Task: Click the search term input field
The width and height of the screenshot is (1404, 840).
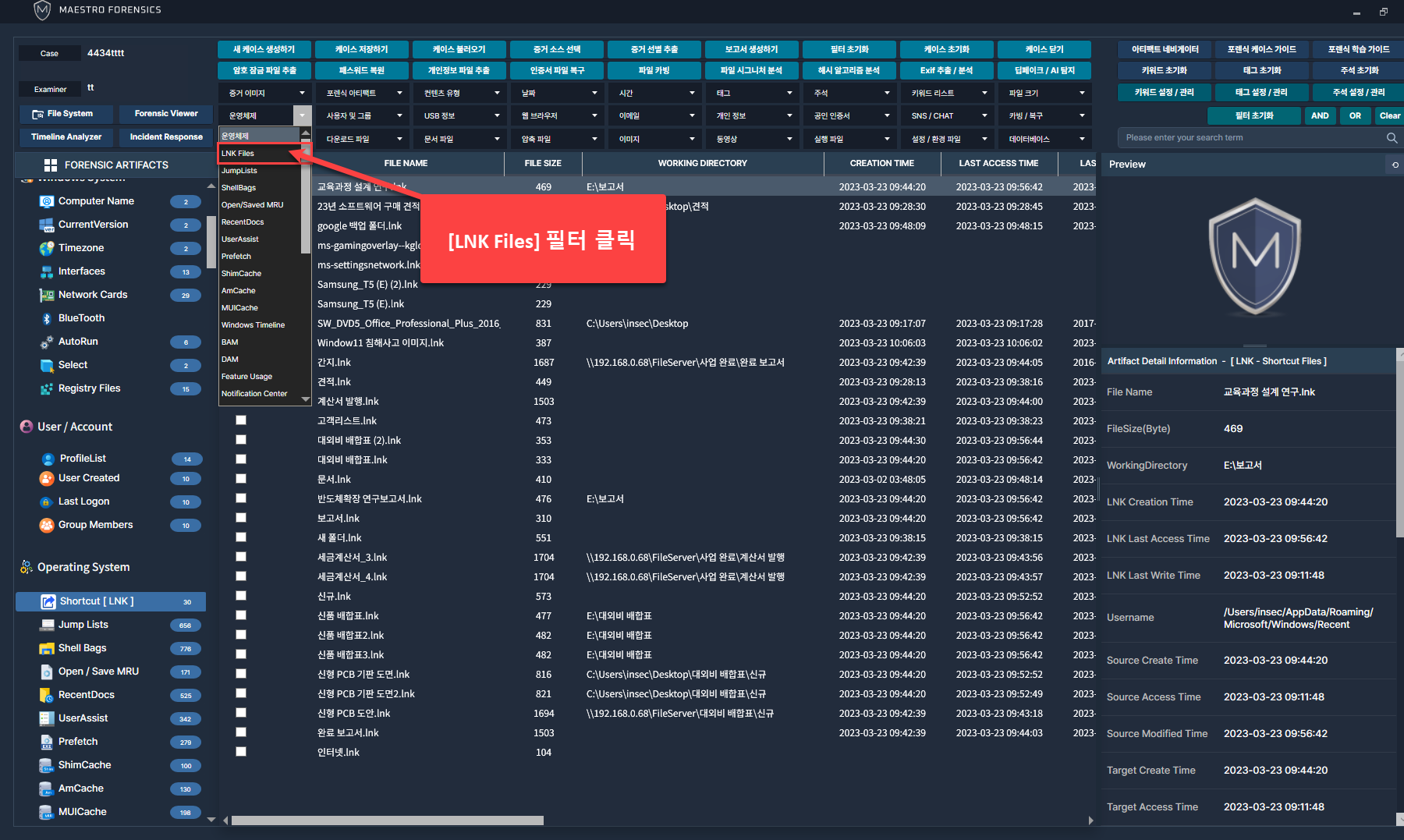Action: point(1248,138)
